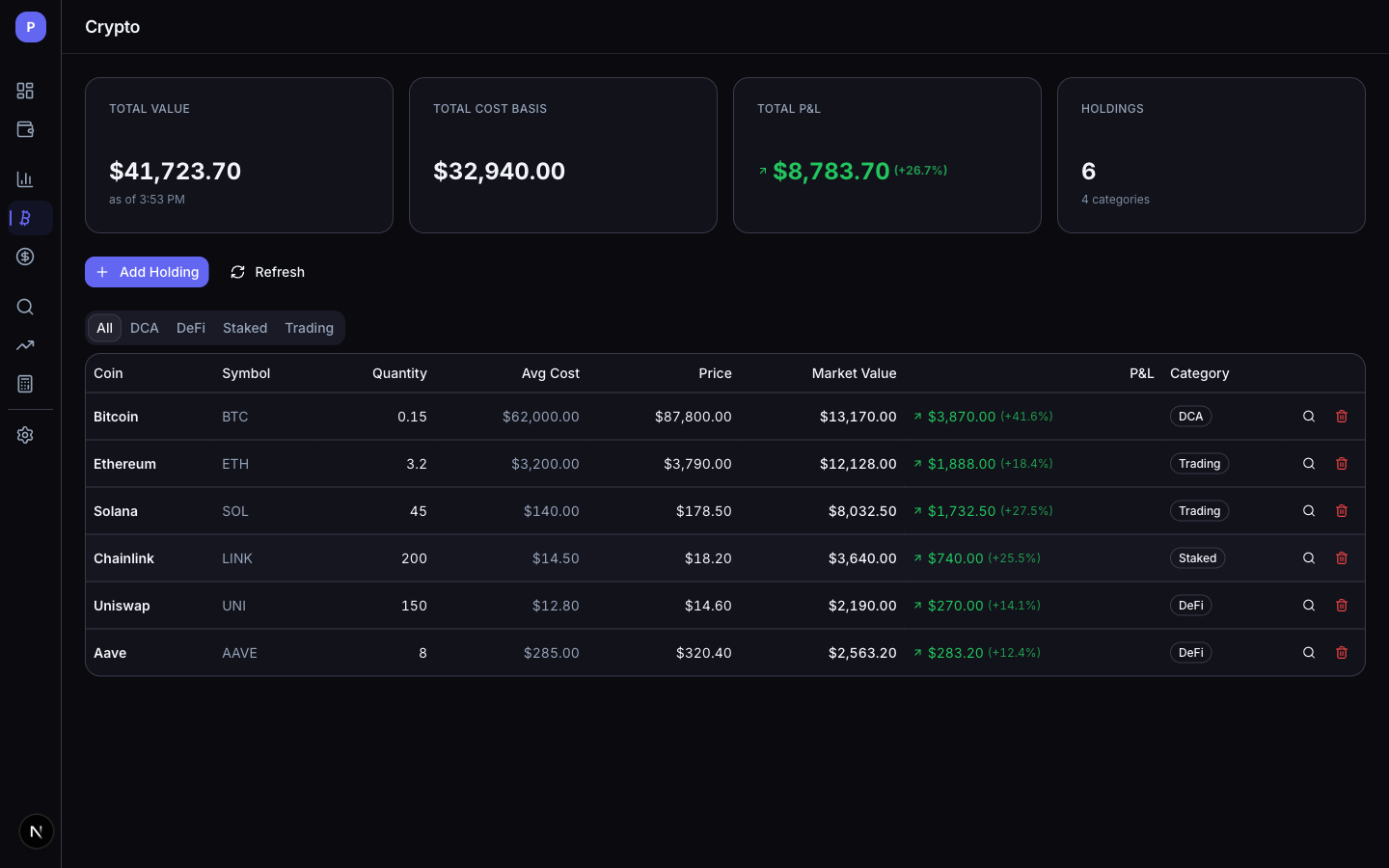Open the dollar coin icon in sidebar
Screen dimensions: 1389x868
25,257
